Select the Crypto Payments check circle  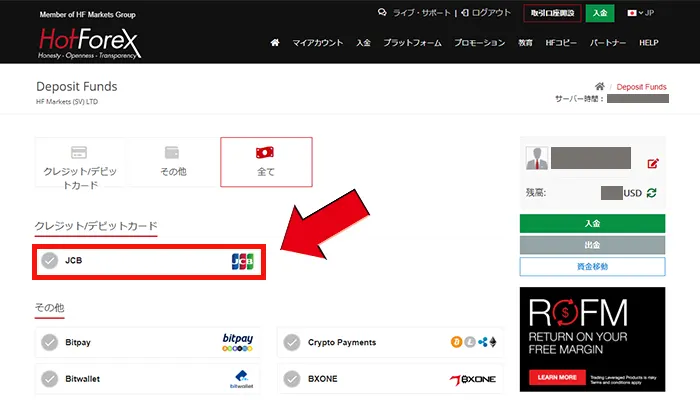point(292,342)
